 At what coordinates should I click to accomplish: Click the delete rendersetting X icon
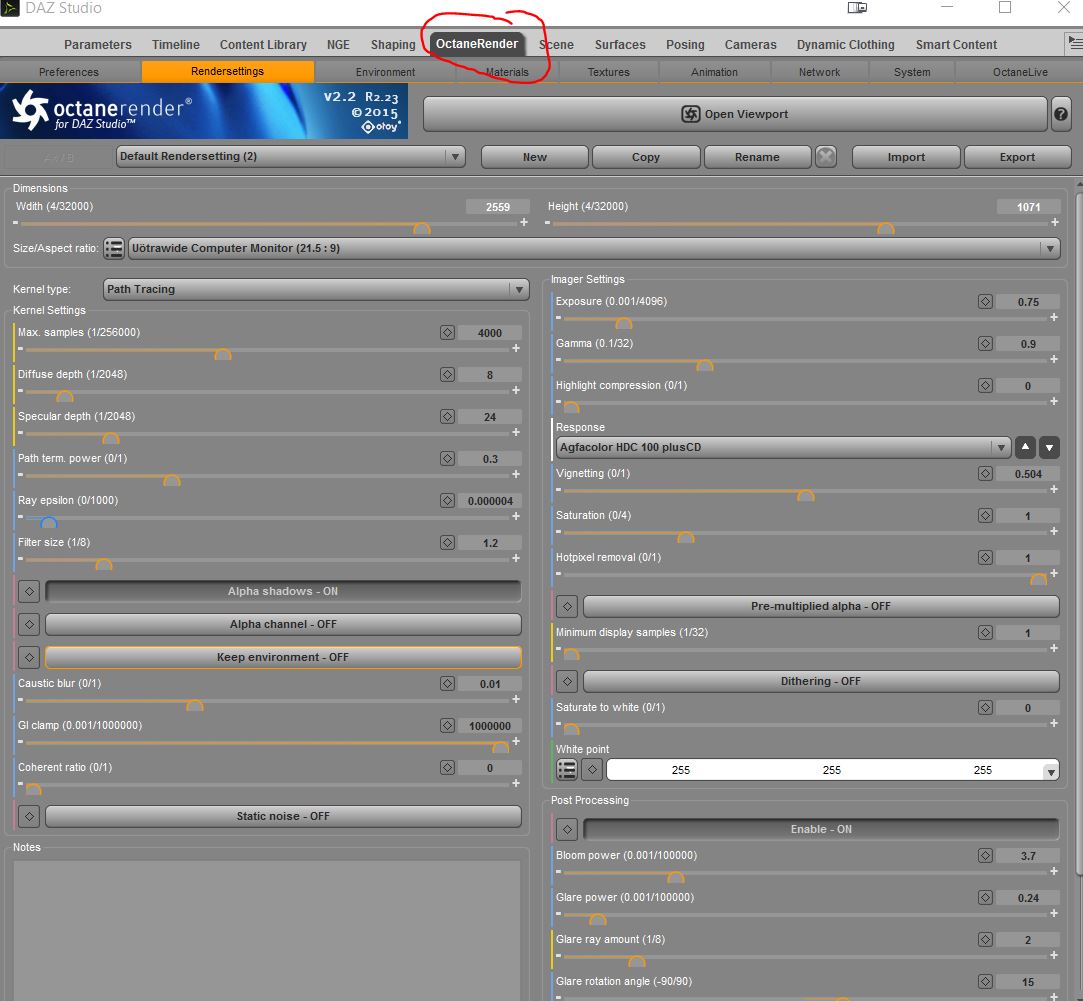coord(825,157)
